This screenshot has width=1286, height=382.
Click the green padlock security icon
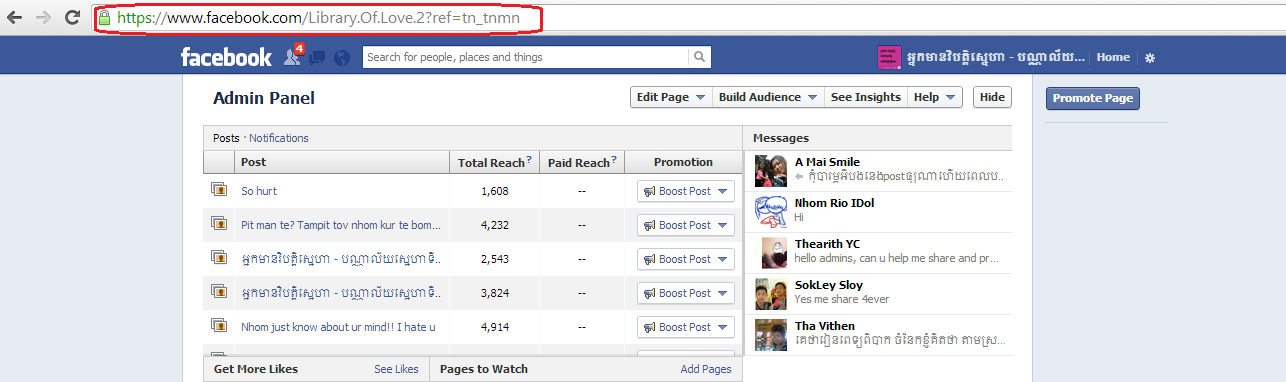(x=104, y=18)
